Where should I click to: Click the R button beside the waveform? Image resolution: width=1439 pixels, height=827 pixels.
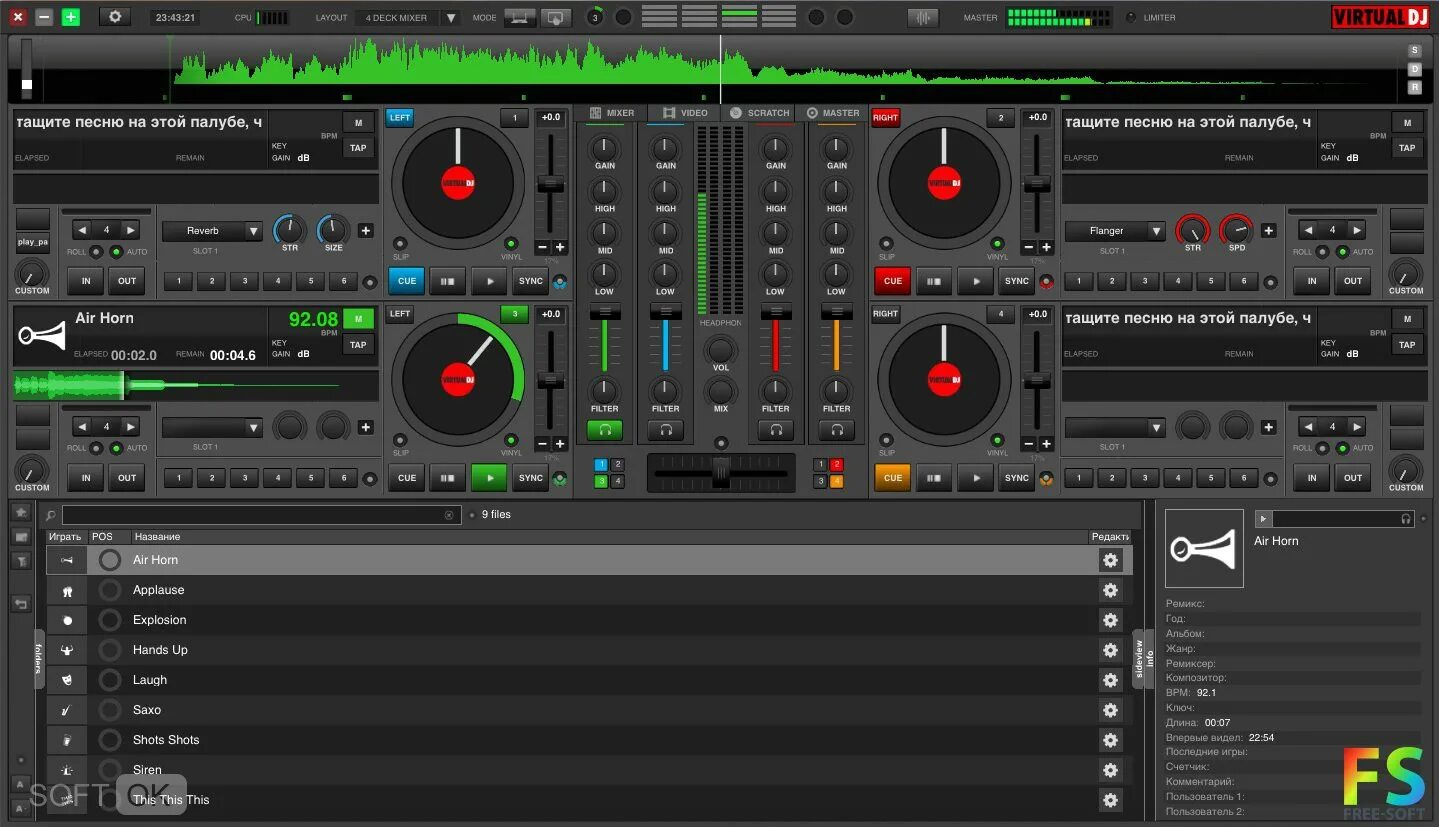point(1415,87)
